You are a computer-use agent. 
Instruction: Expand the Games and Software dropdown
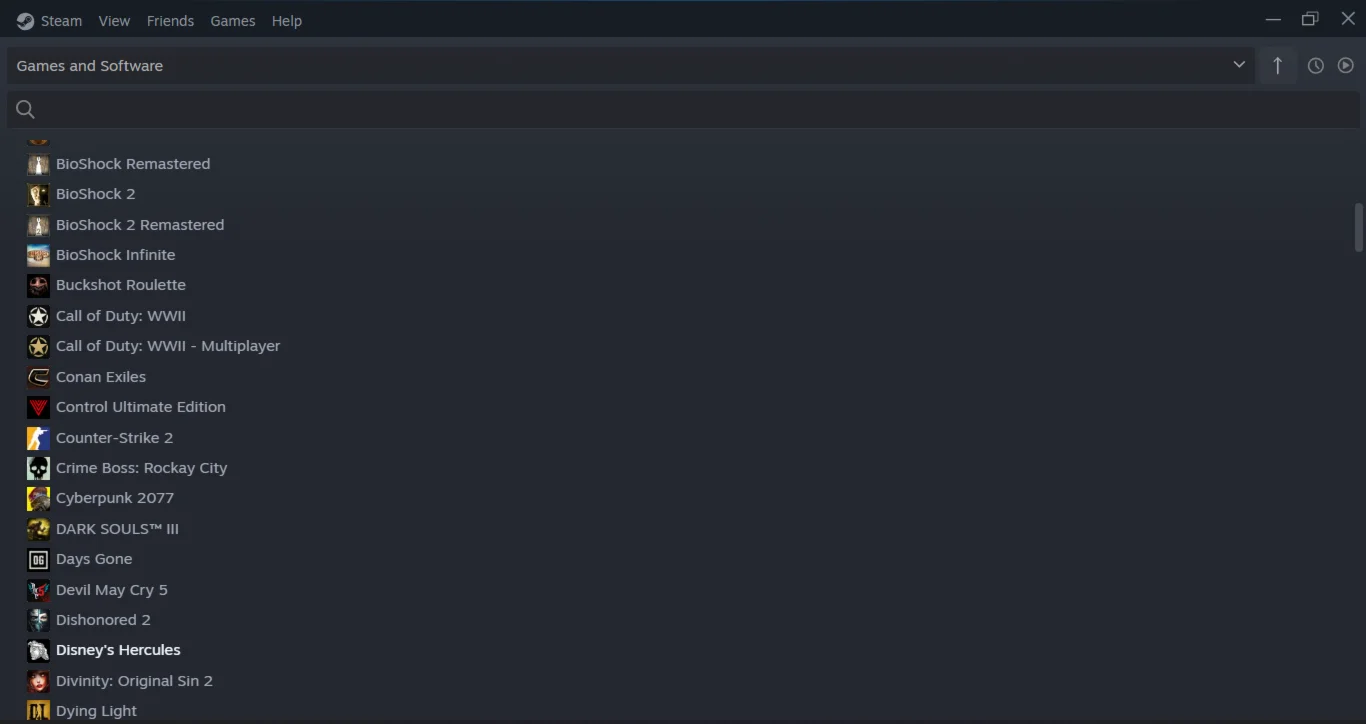pos(631,66)
